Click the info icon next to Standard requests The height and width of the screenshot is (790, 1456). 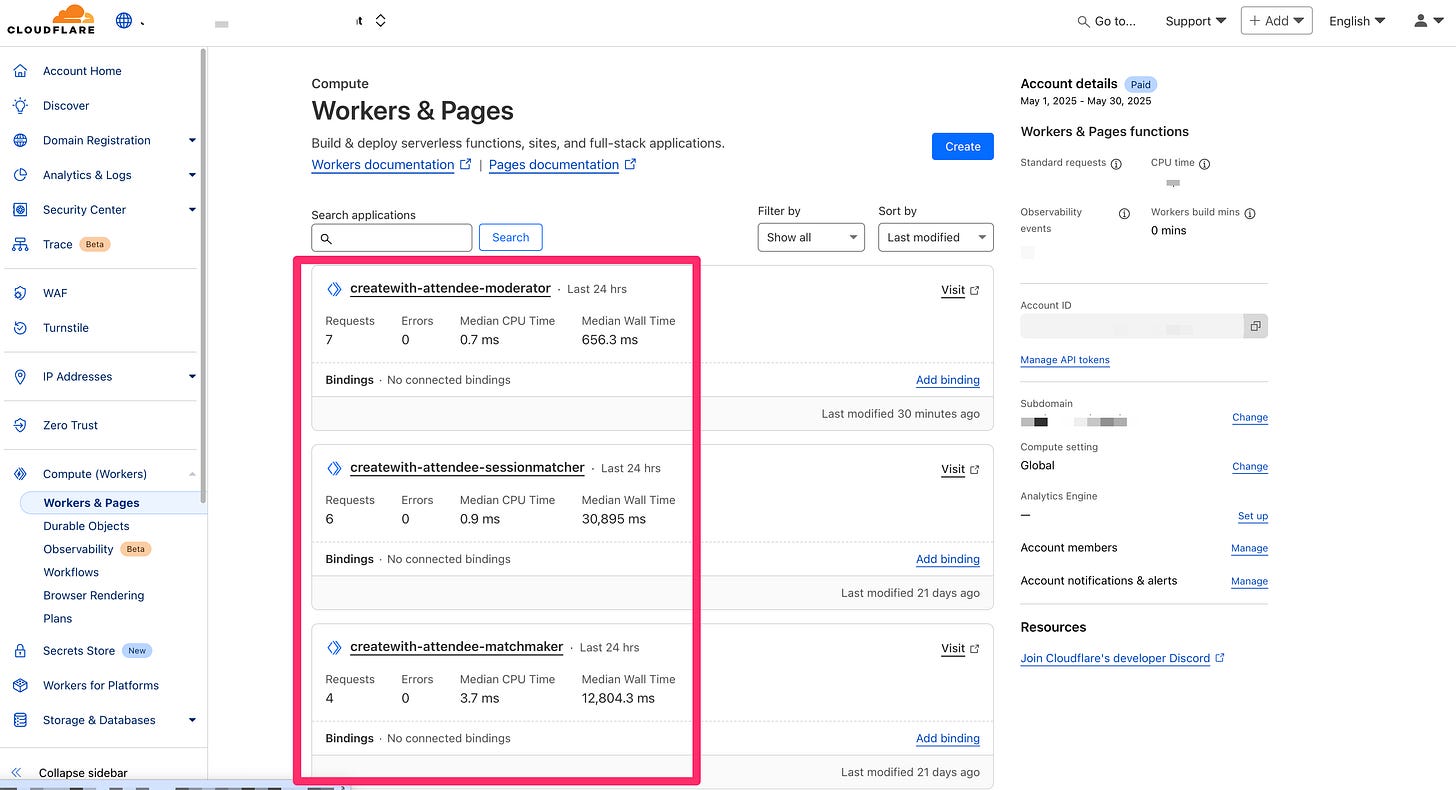point(1116,164)
